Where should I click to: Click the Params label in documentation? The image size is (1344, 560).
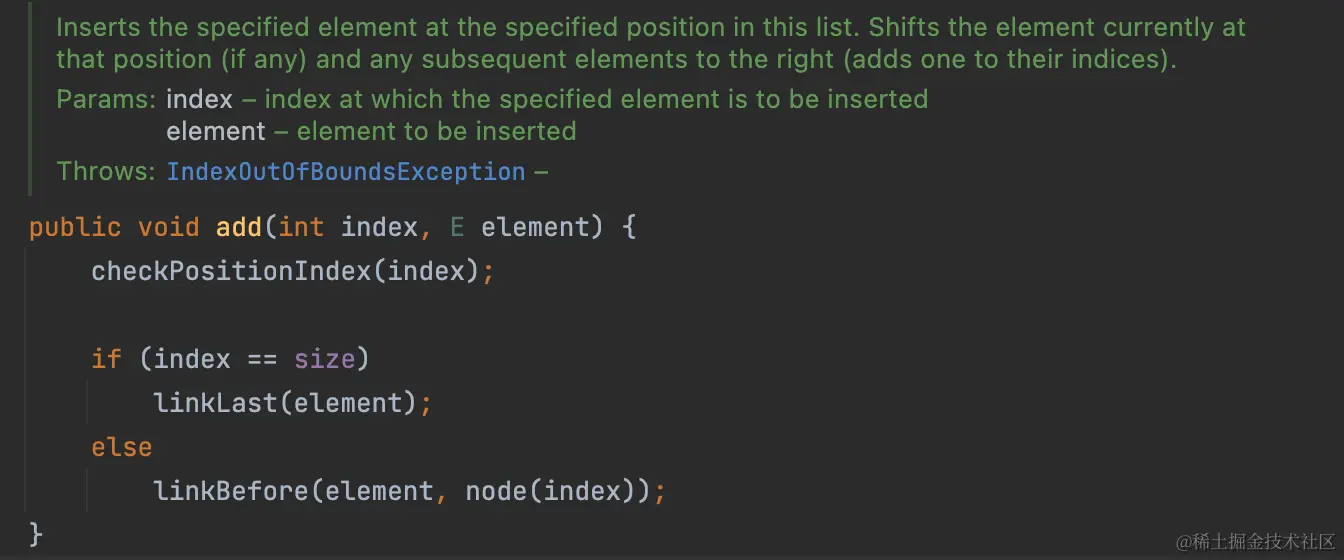[105, 99]
